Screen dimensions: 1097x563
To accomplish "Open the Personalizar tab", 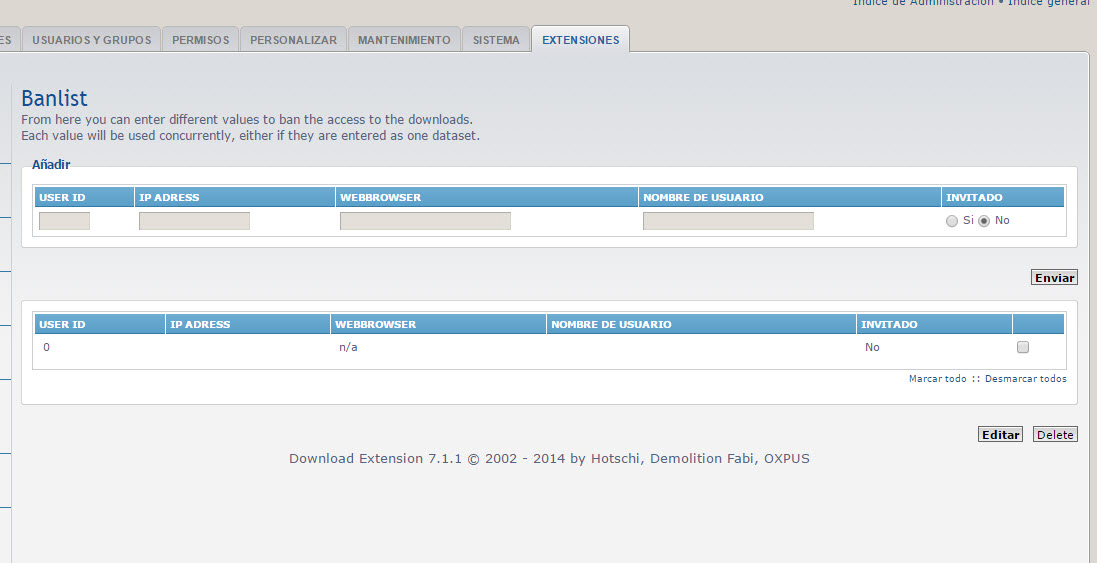I will (293, 40).
